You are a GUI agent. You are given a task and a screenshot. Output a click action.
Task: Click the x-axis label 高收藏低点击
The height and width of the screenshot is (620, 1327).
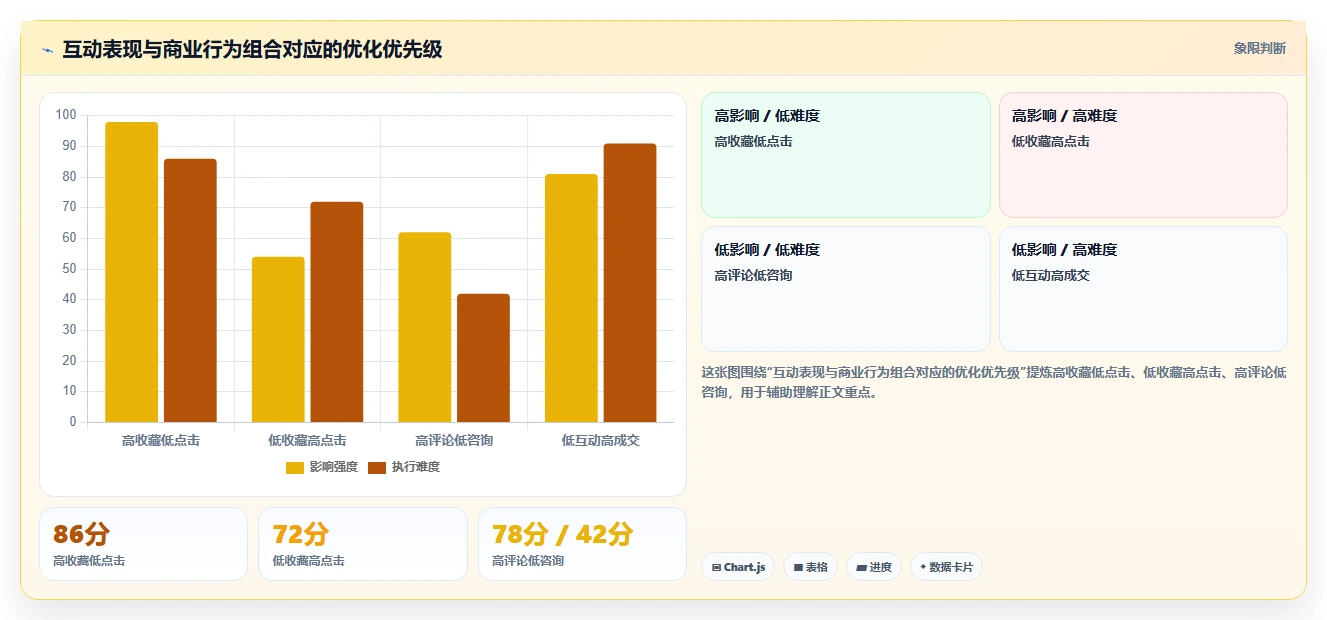tap(161, 440)
